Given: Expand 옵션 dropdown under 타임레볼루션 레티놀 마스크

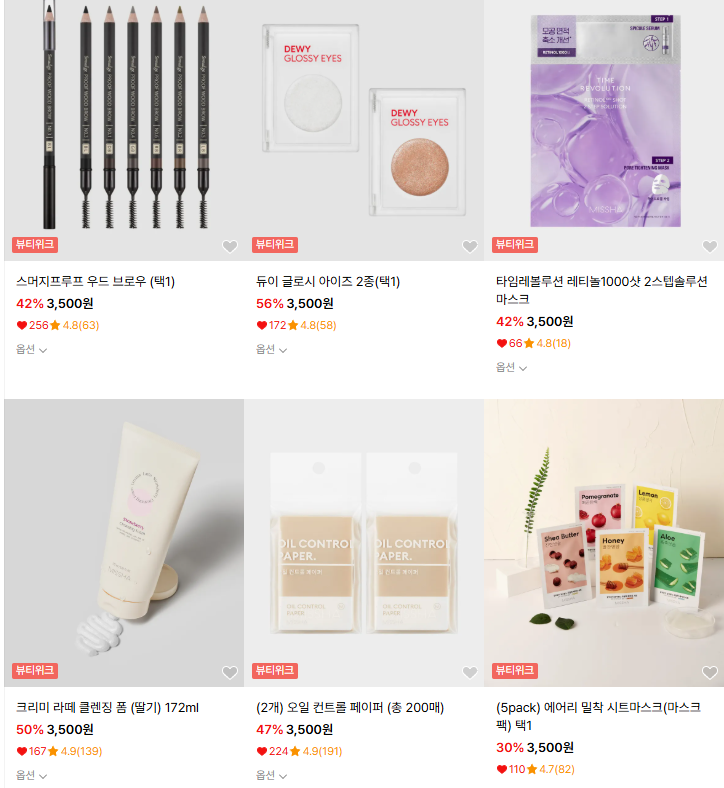Looking at the screenshot, I should (511, 367).
